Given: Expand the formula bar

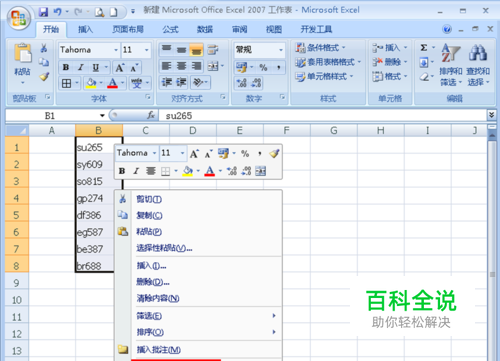Looking at the screenshot, I should pos(491,115).
